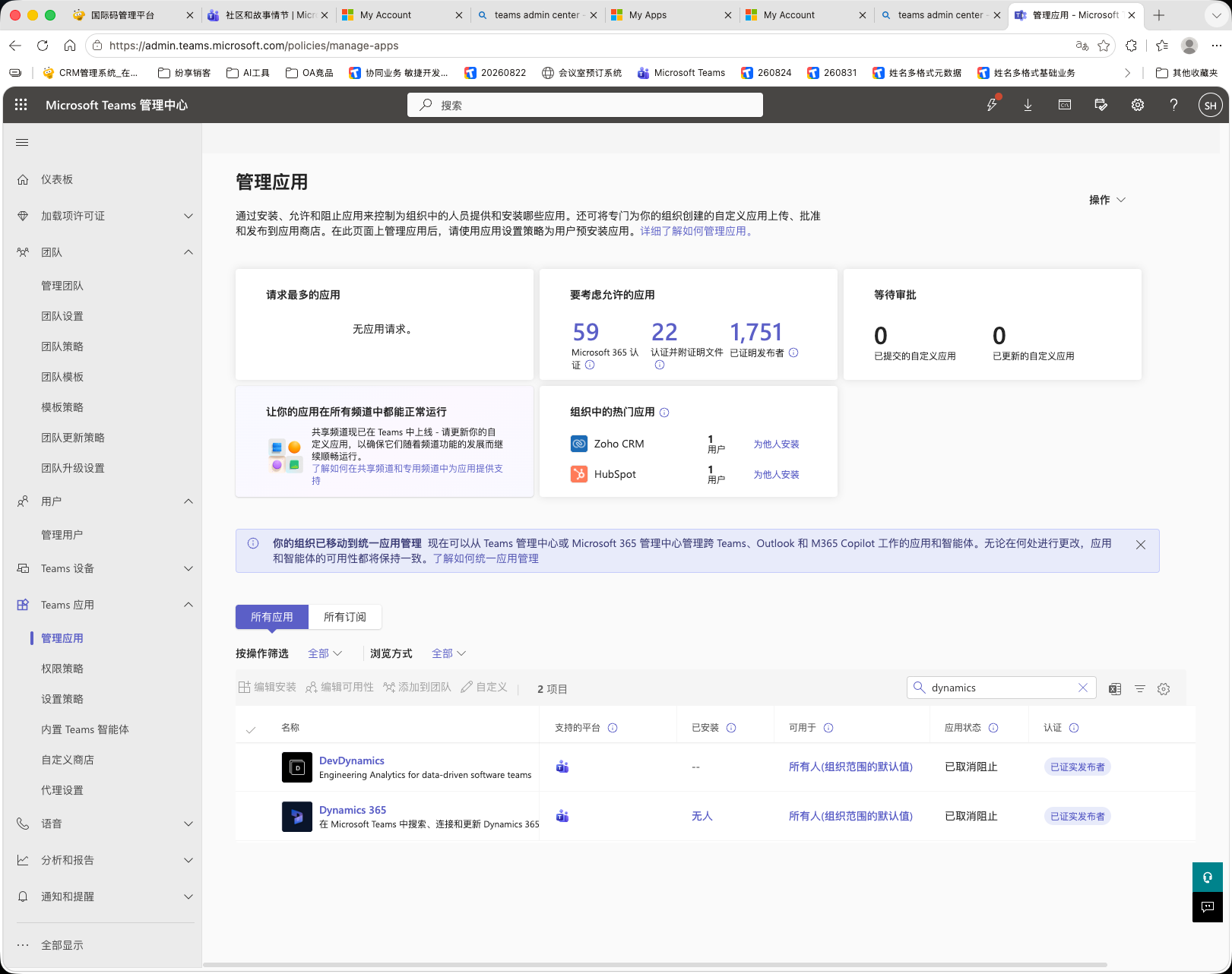
Task: Click the DevDynamics app logo
Action: [x=297, y=767]
